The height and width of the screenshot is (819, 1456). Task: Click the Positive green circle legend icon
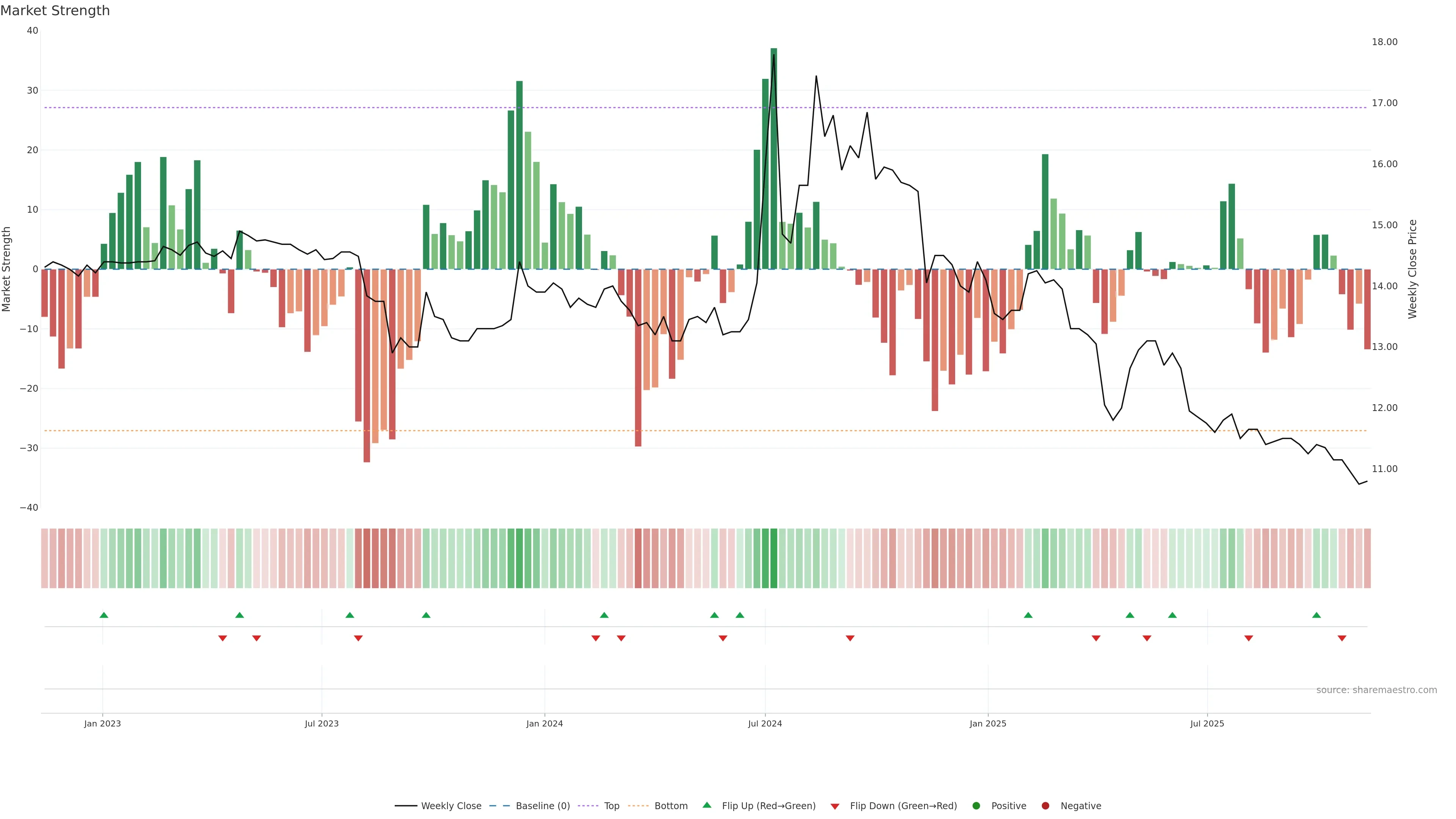click(x=976, y=806)
